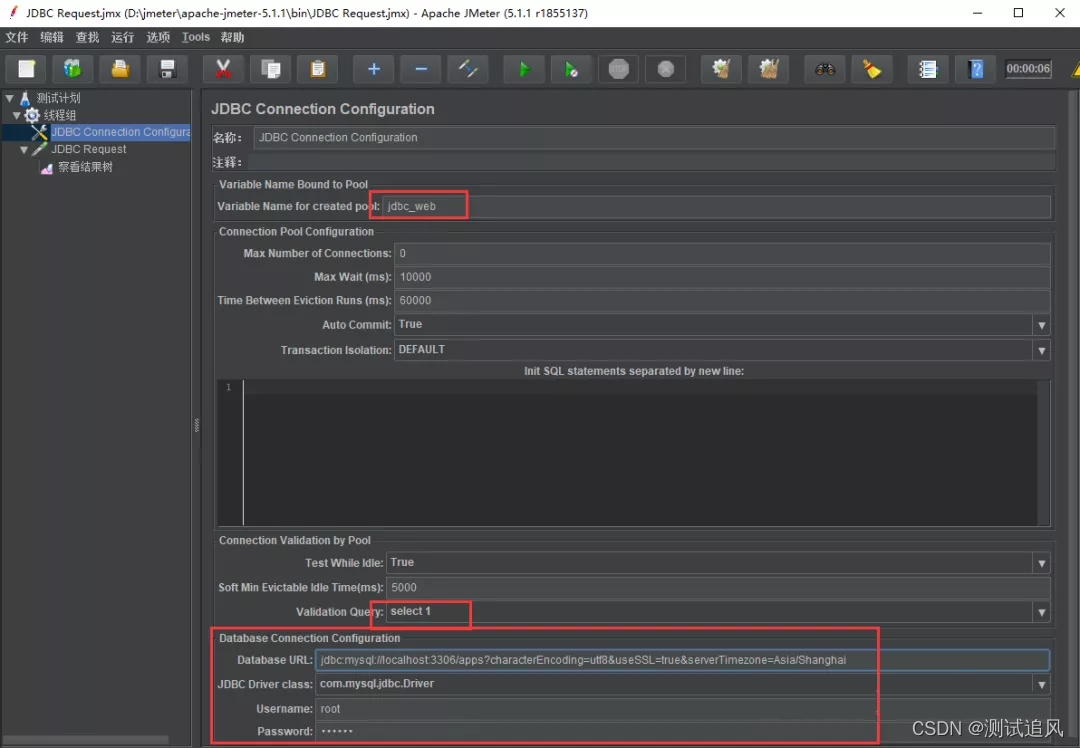
Task: Click Soft Min Evictable Idle Time field
Action: click(x=718, y=588)
